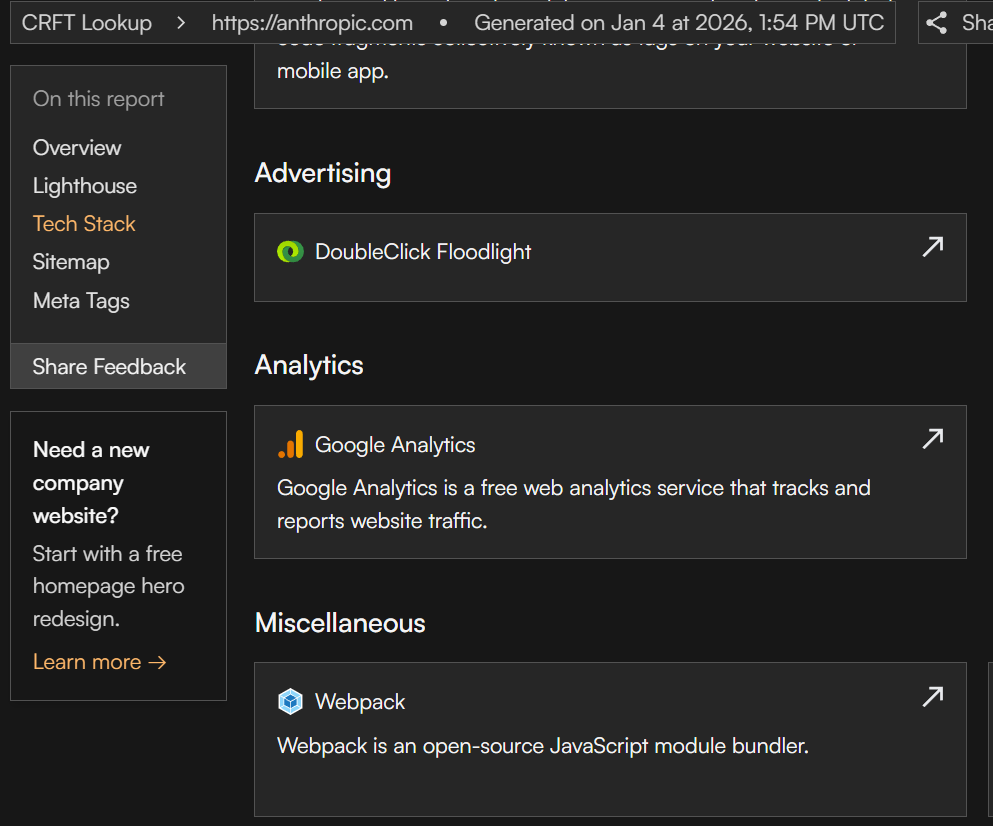Go to Overview section
This screenshot has height=826, width=993.
[77, 148]
